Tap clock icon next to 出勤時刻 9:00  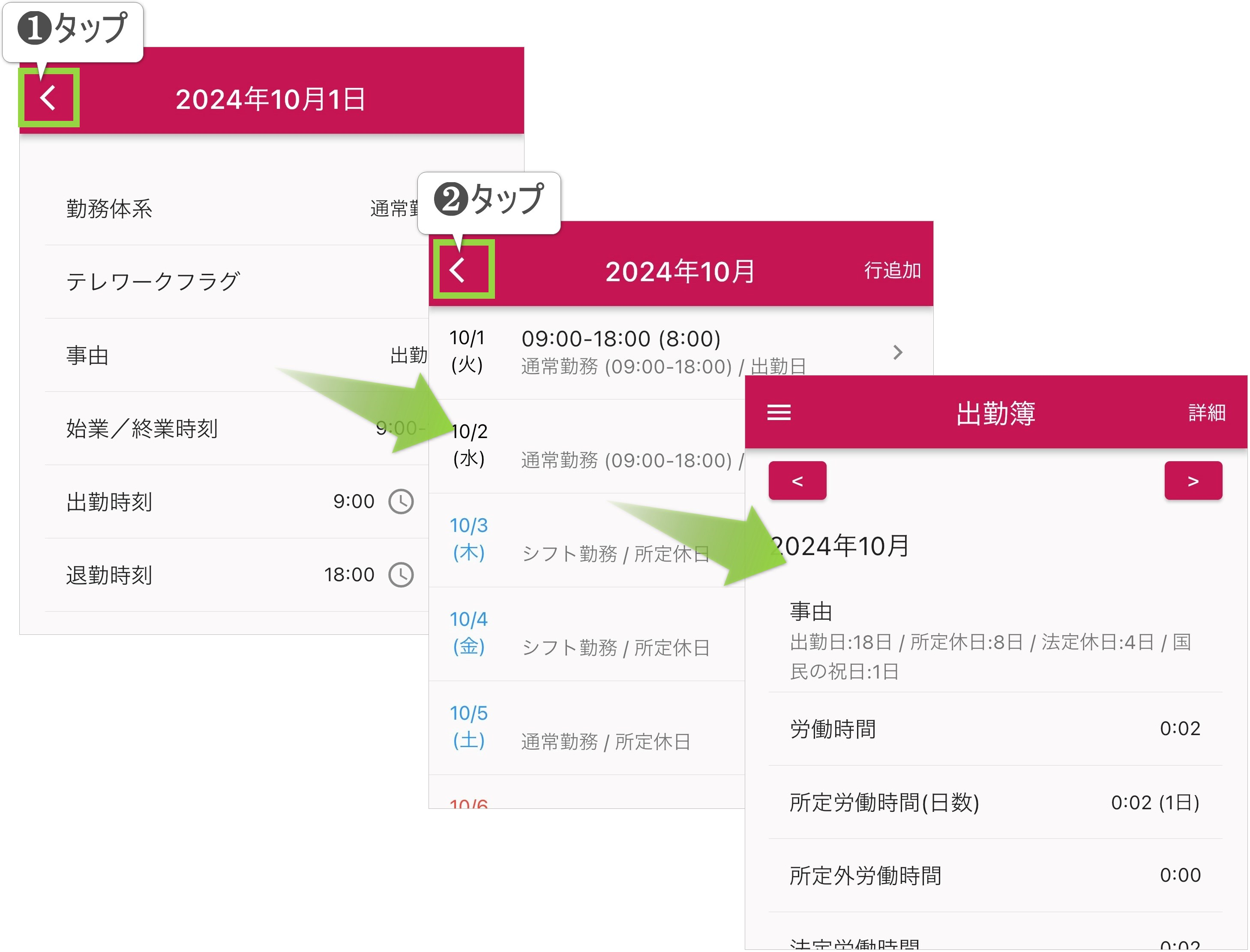[x=401, y=502]
